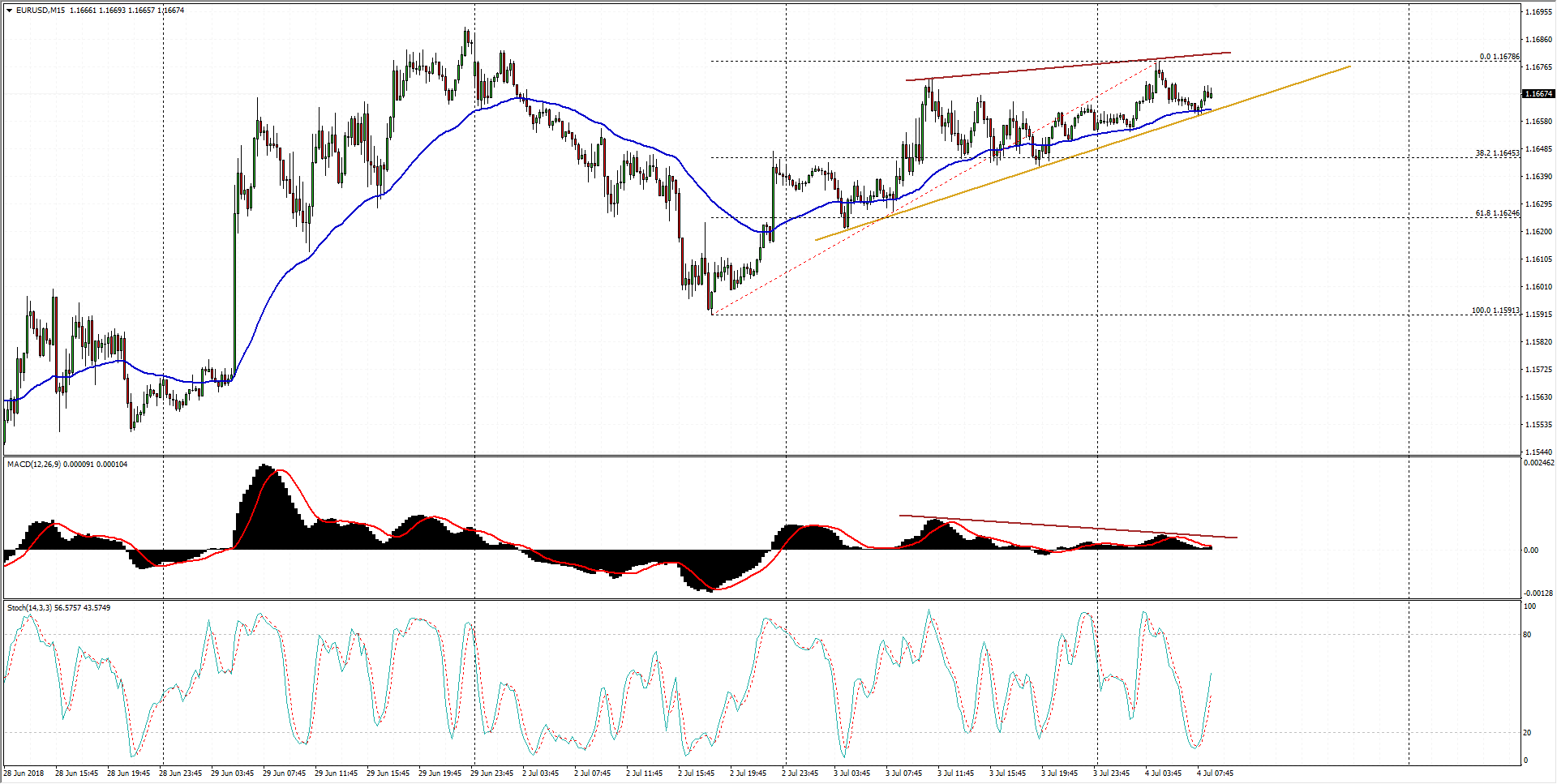The height and width of the screenshot is (784, 1557).
Task: Select the Stoch(14,3,3) indicator label
Action: pyautogui.click(x=30, y=608)
